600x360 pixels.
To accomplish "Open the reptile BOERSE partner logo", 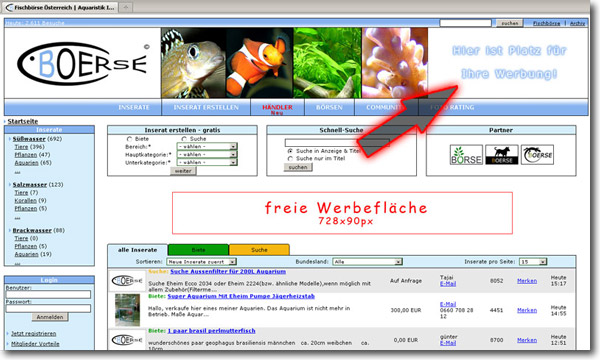I will tap(537, 155).
